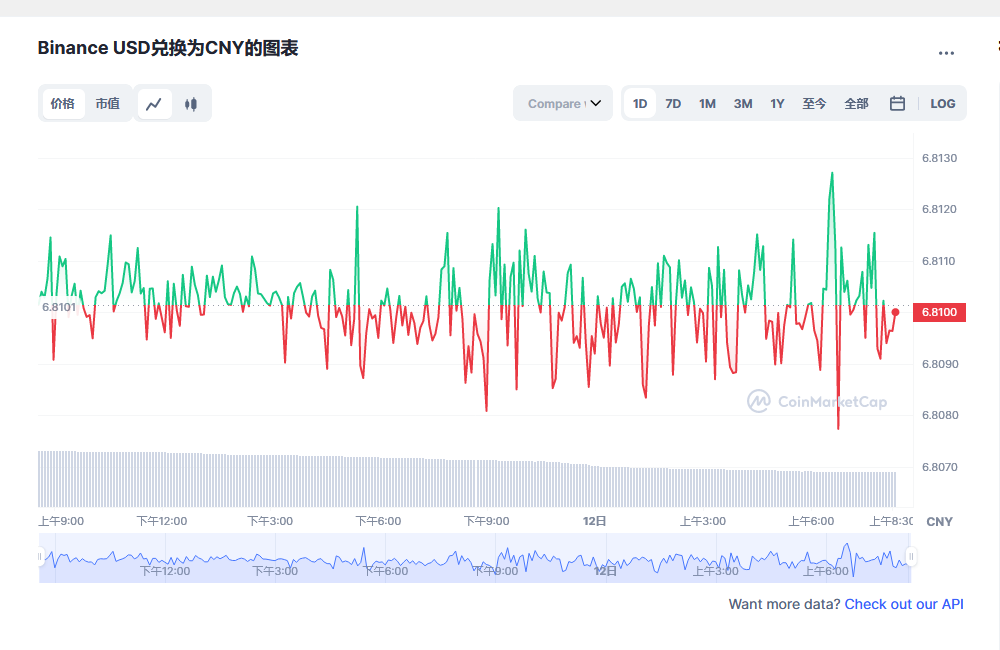The height and width of the screenshot is (650, 1000).
Task: Select the 至今 year-to-date range
Action: [x=814, y=103]
